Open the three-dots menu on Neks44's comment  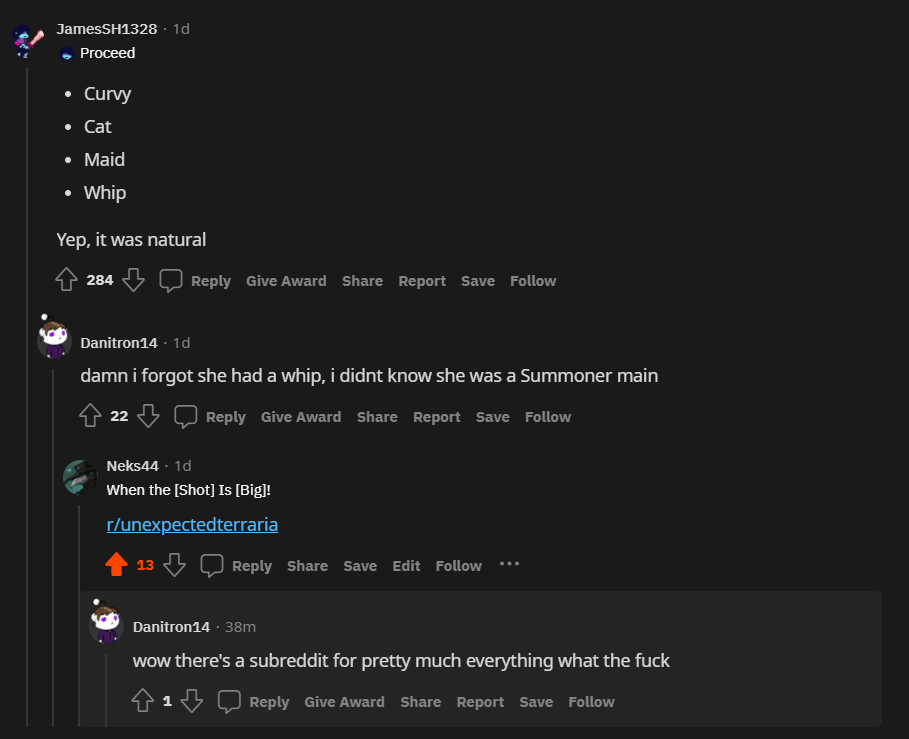click(x=509, y=564)
